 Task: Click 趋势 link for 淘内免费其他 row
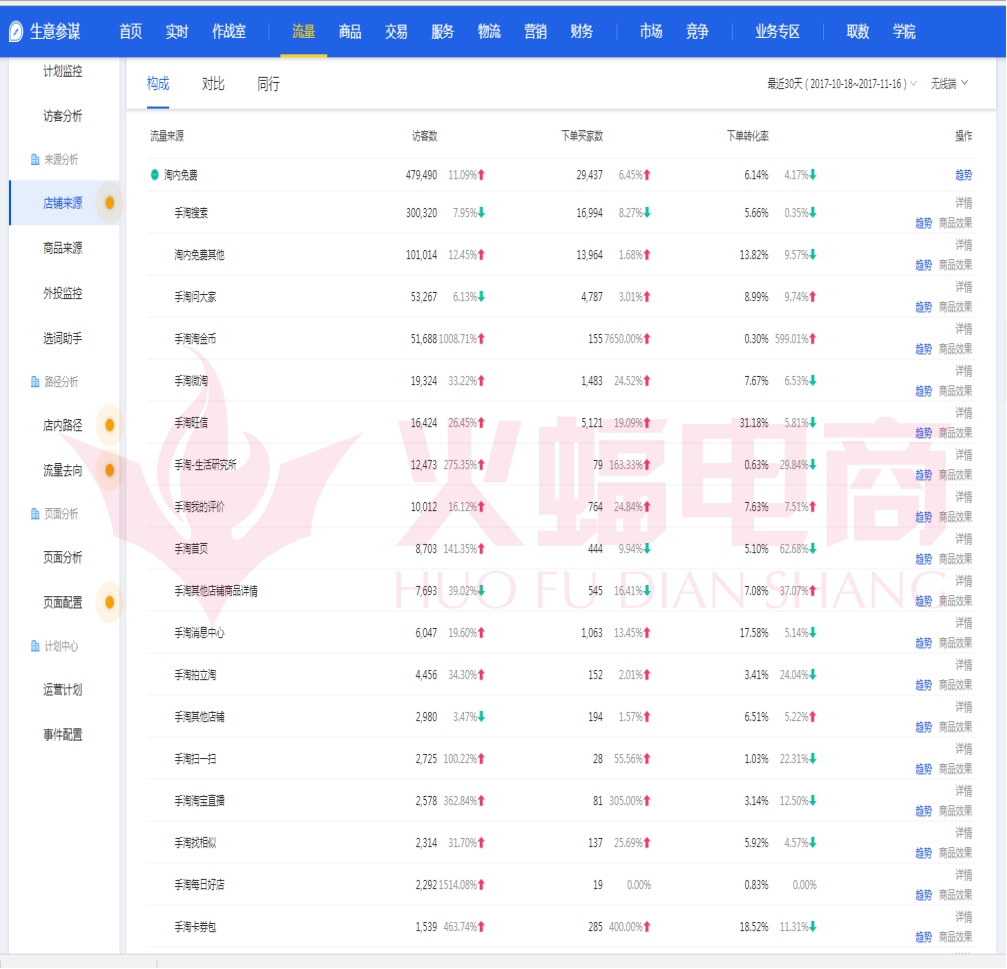[924, 265]
